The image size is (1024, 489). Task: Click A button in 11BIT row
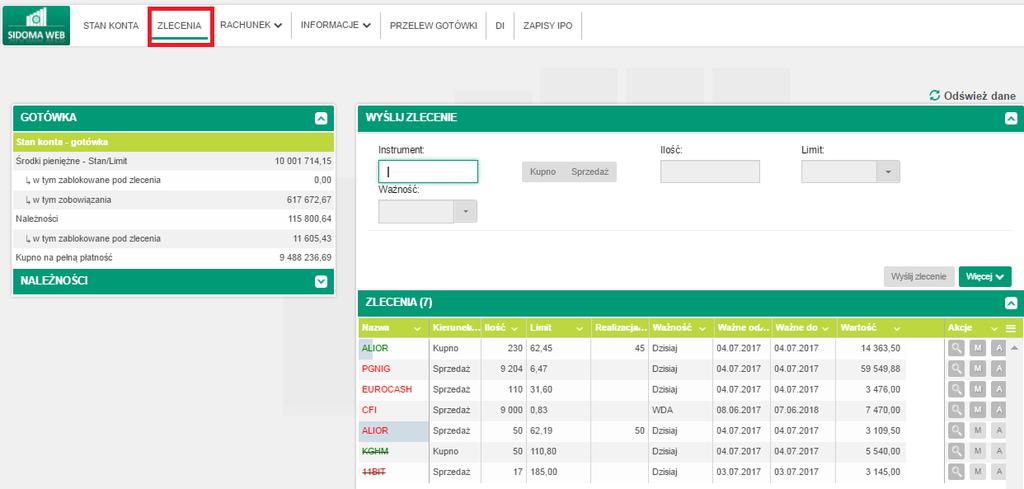pyautogui.click(x=999, y=472)
